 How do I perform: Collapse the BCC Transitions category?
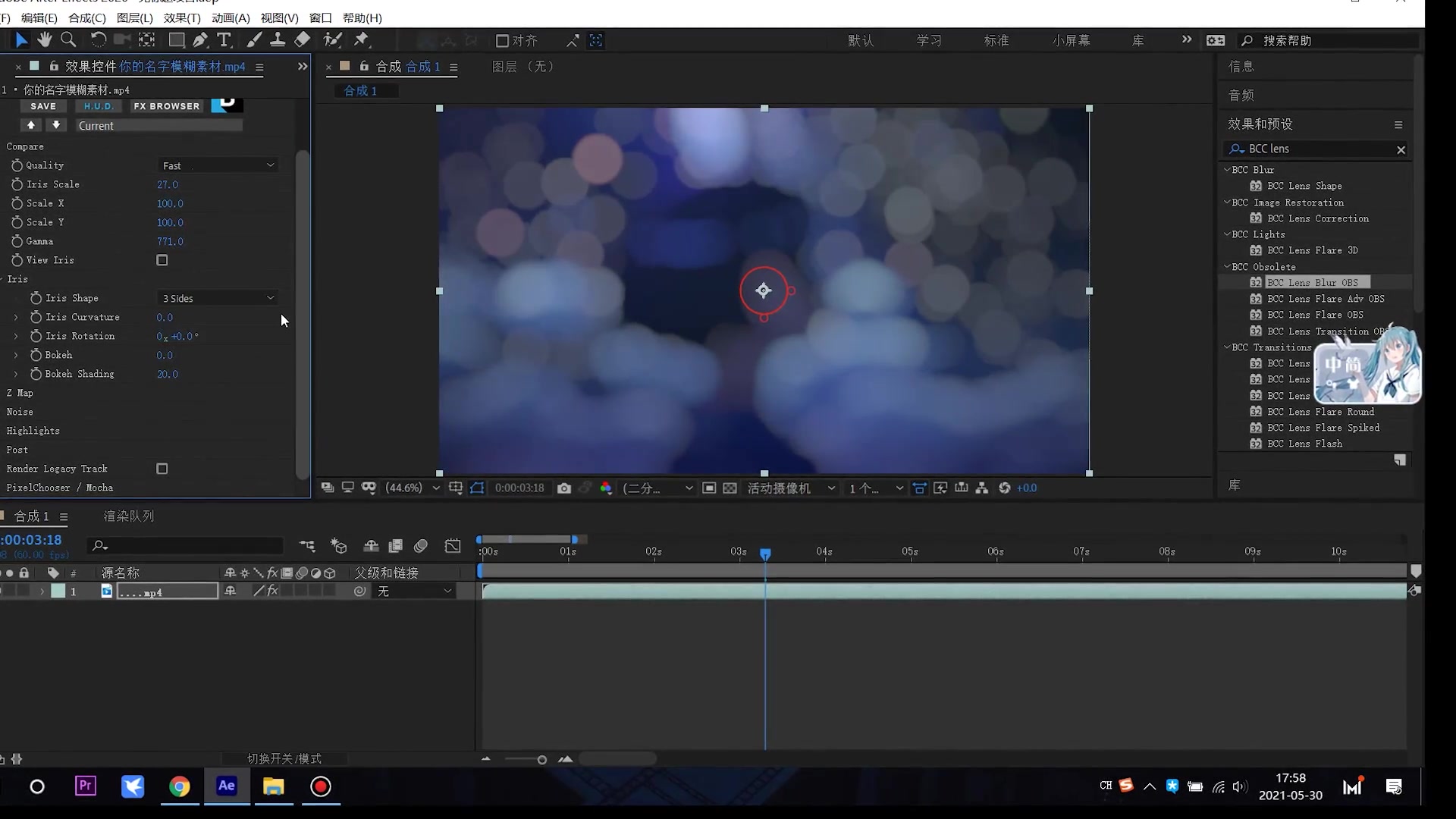(x=1227, y=347)
